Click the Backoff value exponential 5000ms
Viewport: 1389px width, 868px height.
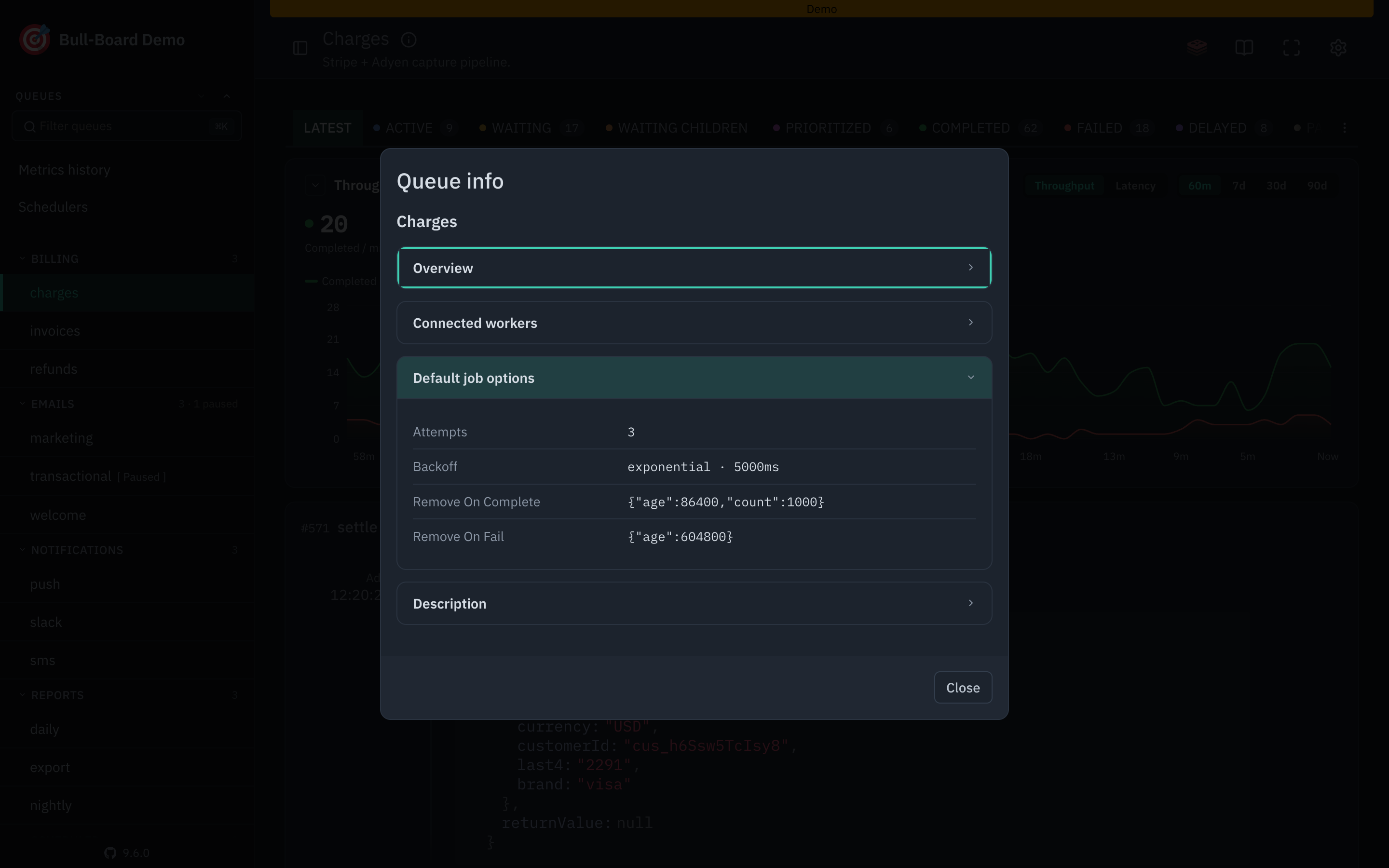[x=703, y=467]
